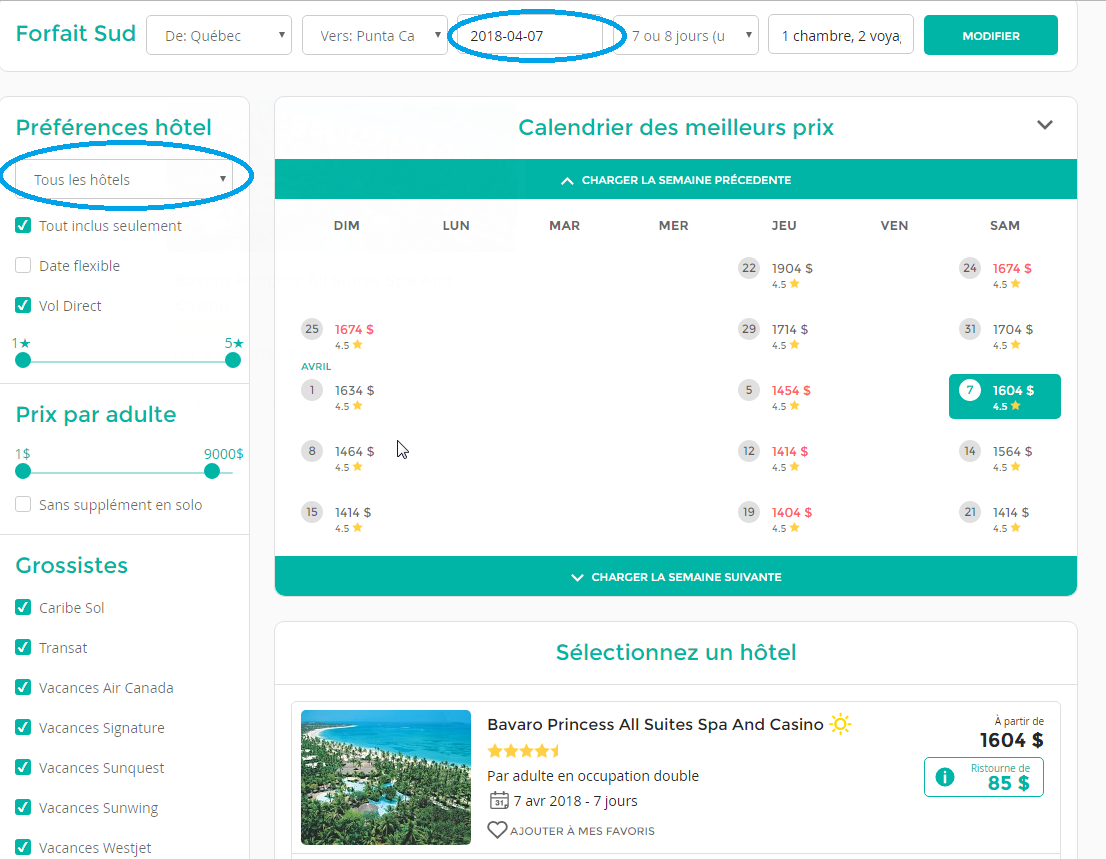The height and width of the screenshot is (859, 1106).
Task: Select April 14 at 1564 $
Action: 997,457
